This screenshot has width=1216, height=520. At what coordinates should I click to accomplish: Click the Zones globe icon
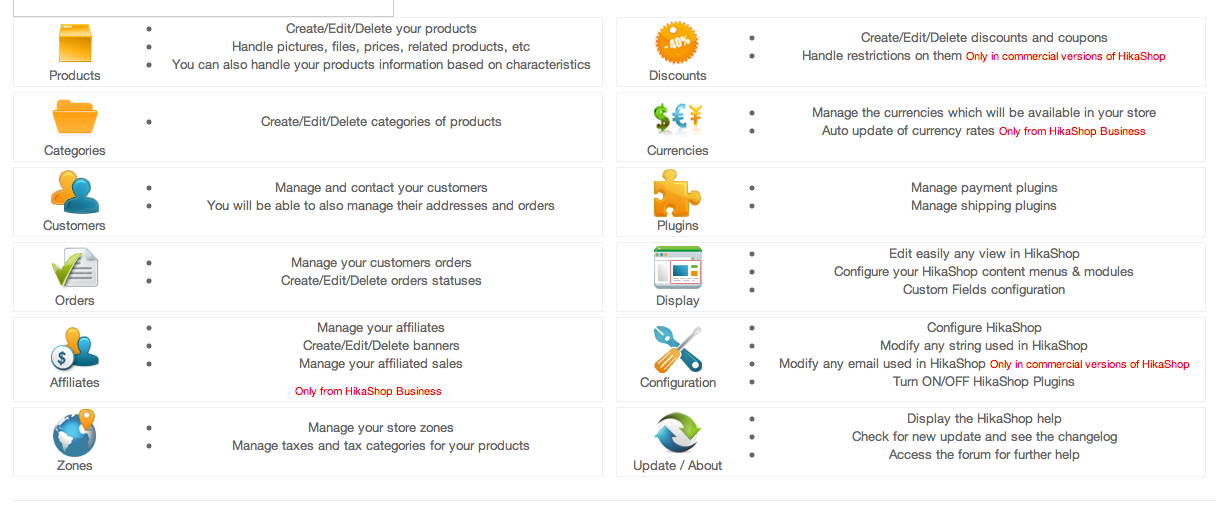click(75, 433)
